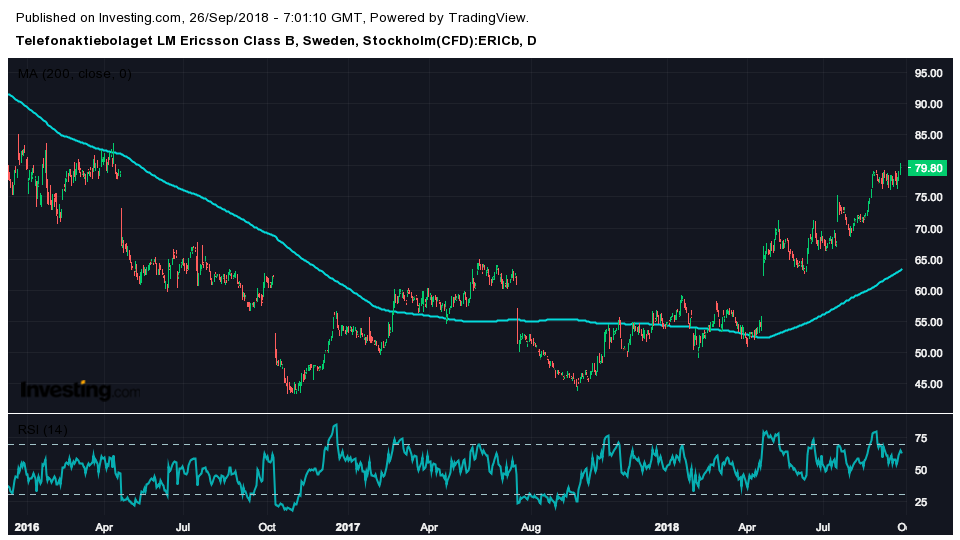This screenshot has height=540, width=960.
Task: Click the Apr label after 2018
Action: (x=747, y=527)
